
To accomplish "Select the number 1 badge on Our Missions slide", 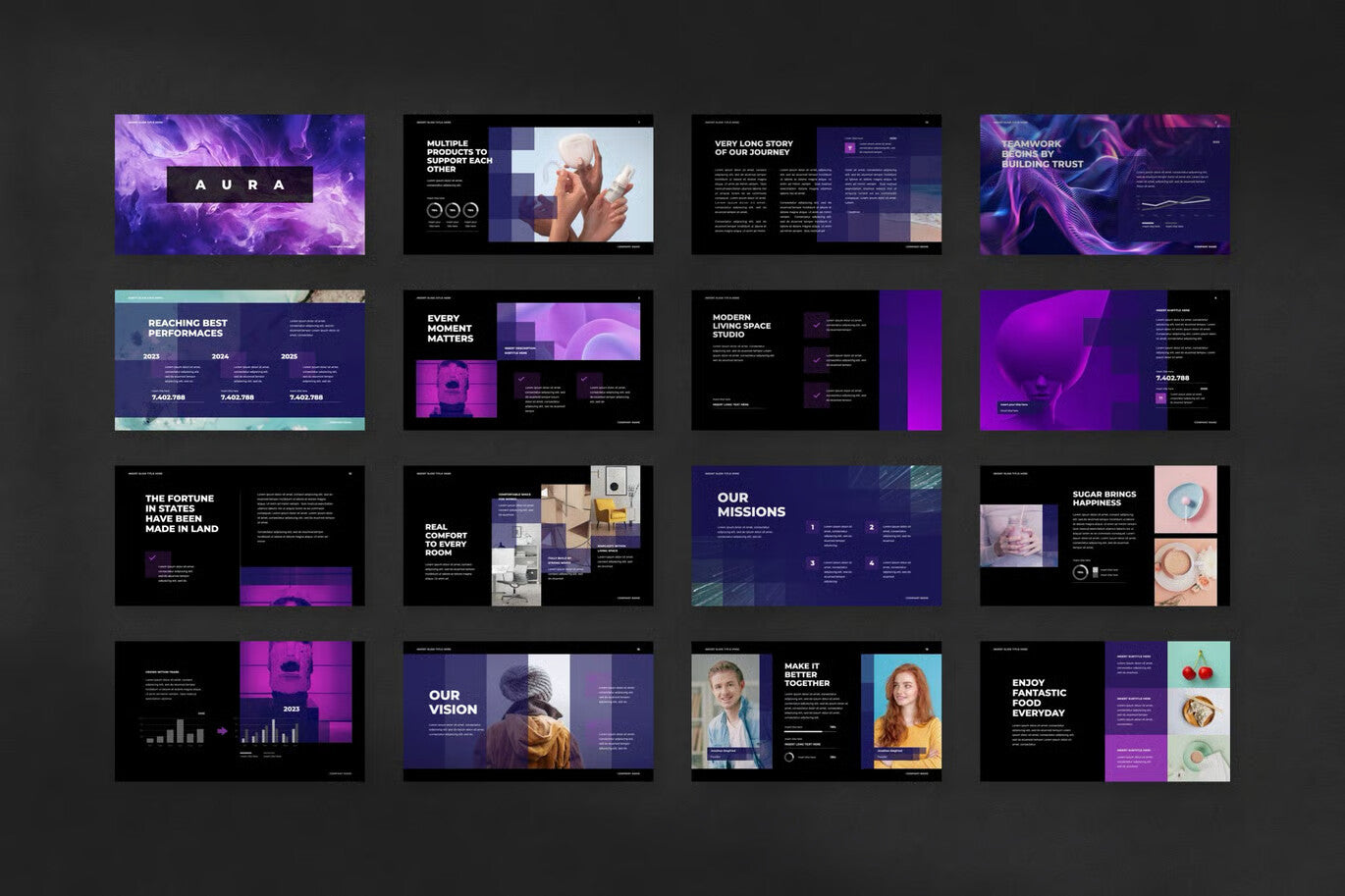I will click(812, 527).
